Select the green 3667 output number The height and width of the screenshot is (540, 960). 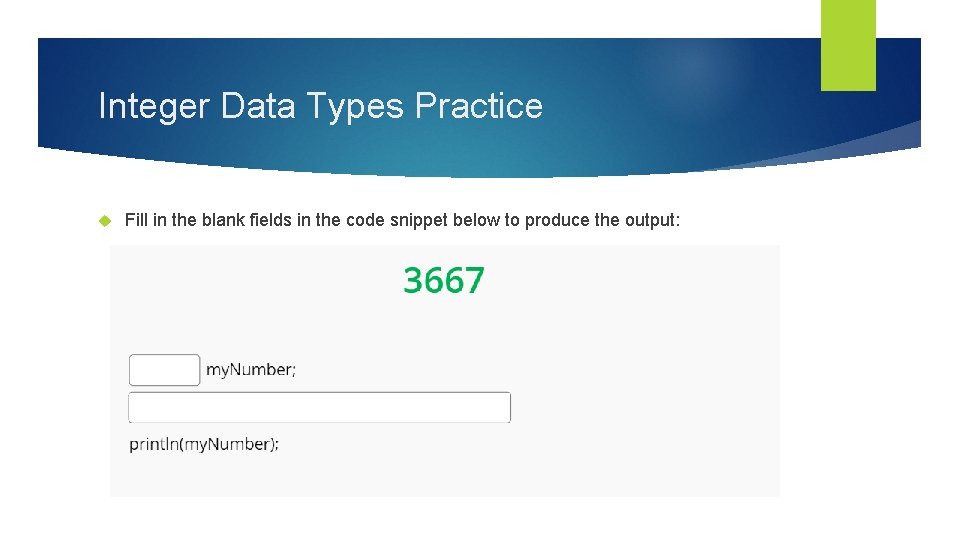443,281
